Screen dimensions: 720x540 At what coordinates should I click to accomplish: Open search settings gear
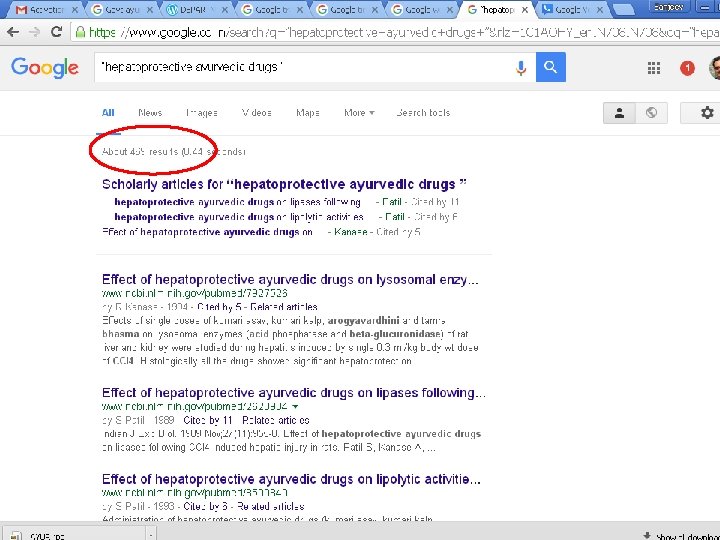[x=707, y=112]
